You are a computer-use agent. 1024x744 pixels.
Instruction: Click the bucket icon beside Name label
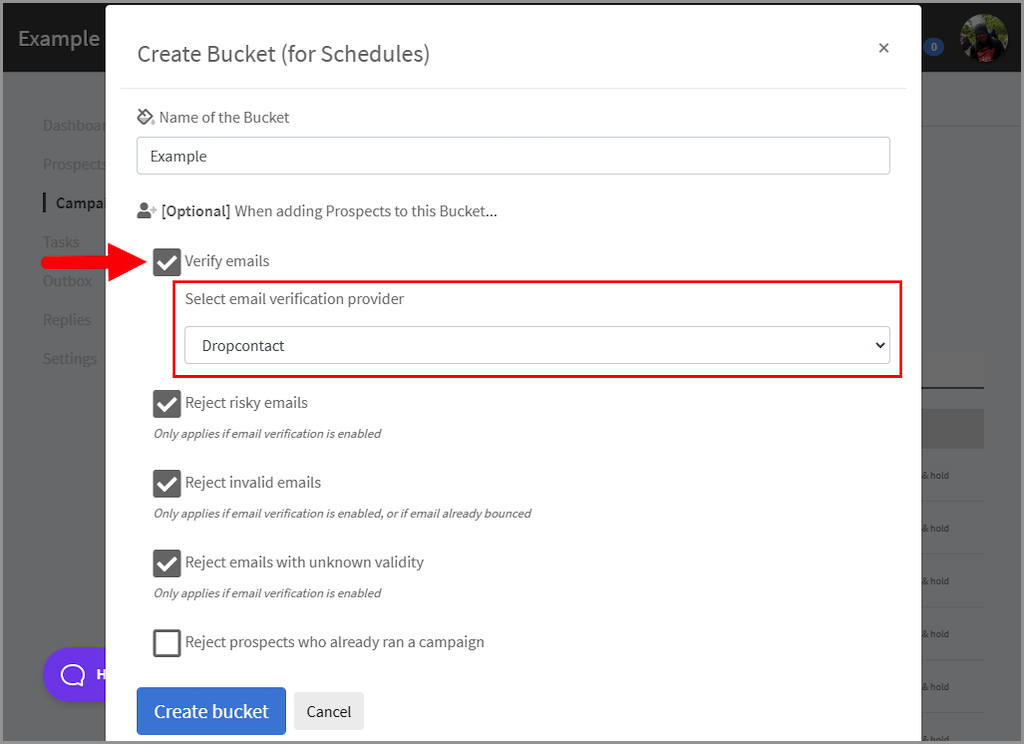tap(146, 117)
